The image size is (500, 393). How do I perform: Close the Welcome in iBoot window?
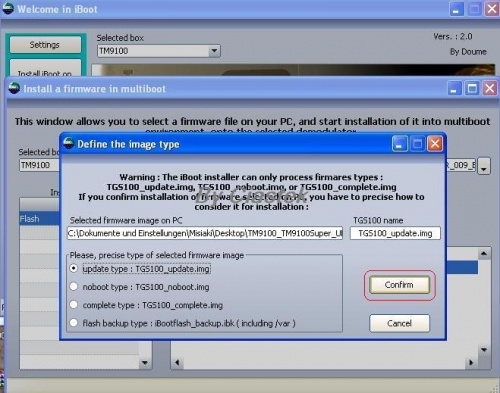pos(492,9)
